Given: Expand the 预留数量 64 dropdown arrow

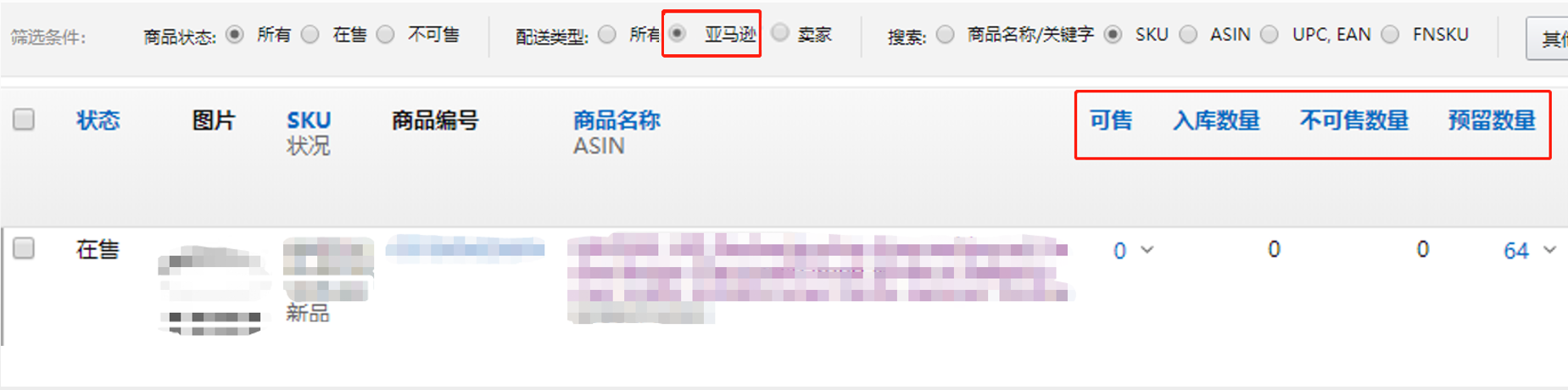Looking at the screenshot, I should [x=1549, y=249].
